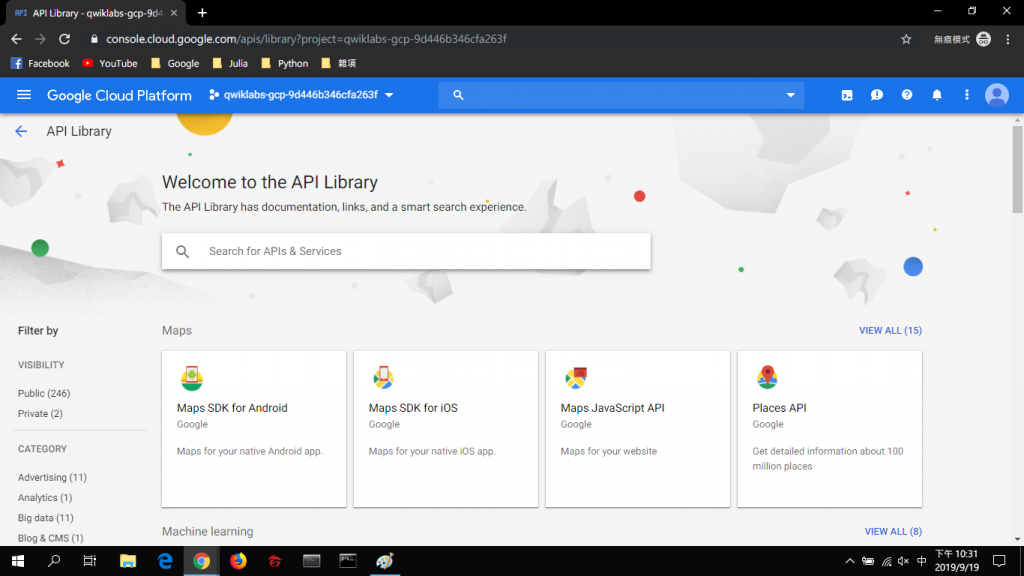This screenshot has height=576, width=1024.
Task: Open the send feedback icon
Action: coord(876,95)
